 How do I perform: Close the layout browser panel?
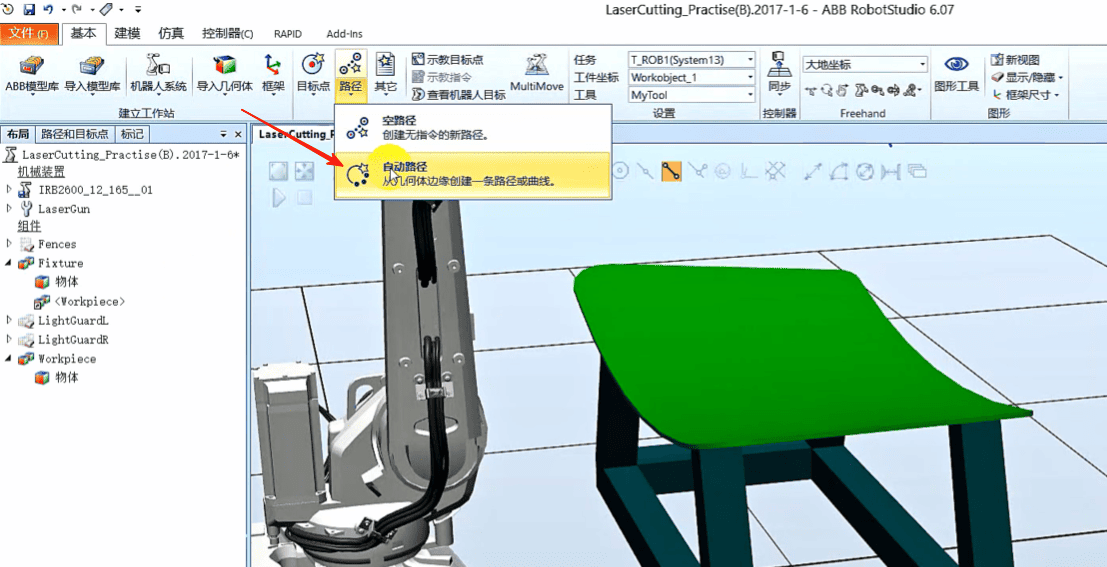pyautogui.click(x=238, y=133)
